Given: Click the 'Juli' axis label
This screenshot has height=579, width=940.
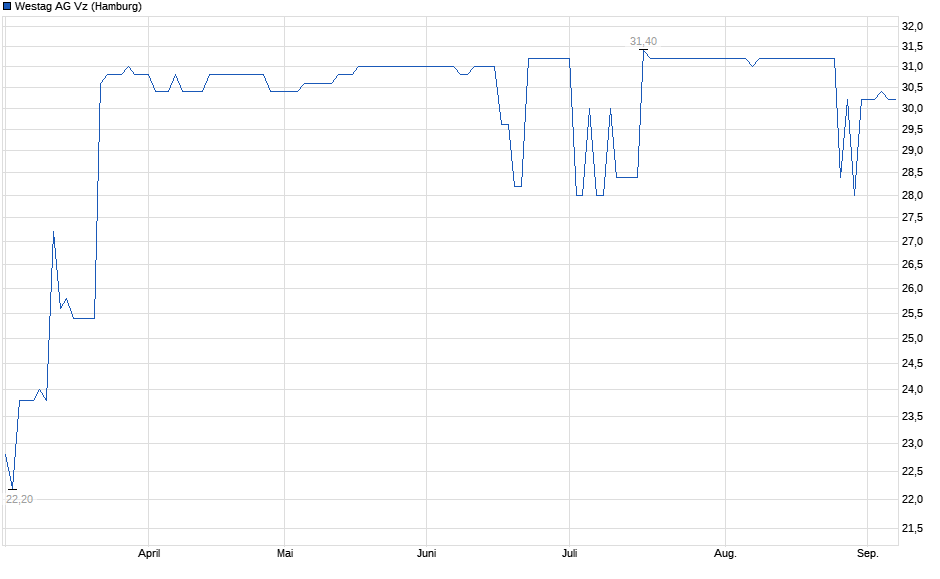Looking at the screenshot, I should [570, 553].
